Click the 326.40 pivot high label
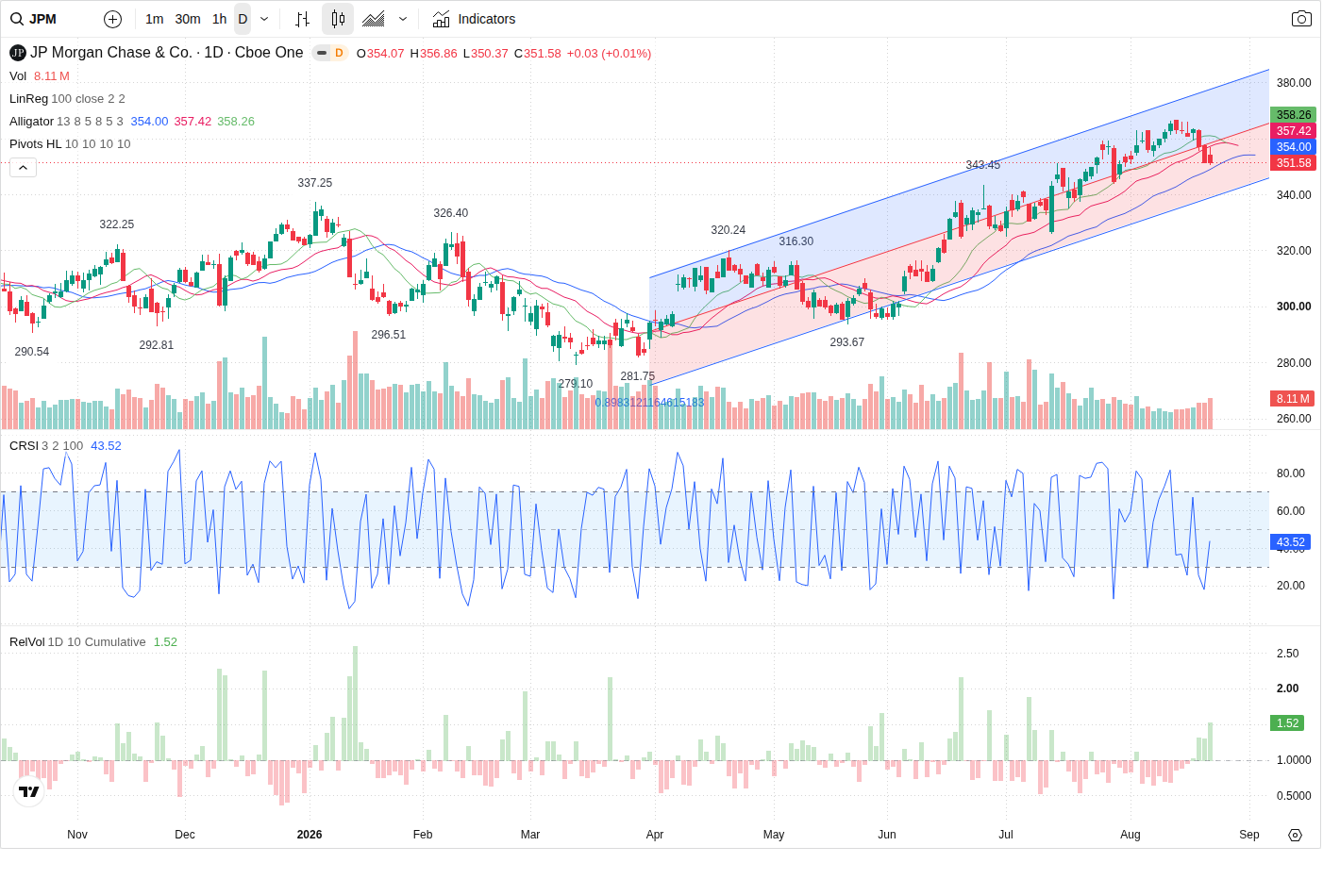Image resolution: width=1340 pixels, height=896 pixels. click(x=451, y=213)
